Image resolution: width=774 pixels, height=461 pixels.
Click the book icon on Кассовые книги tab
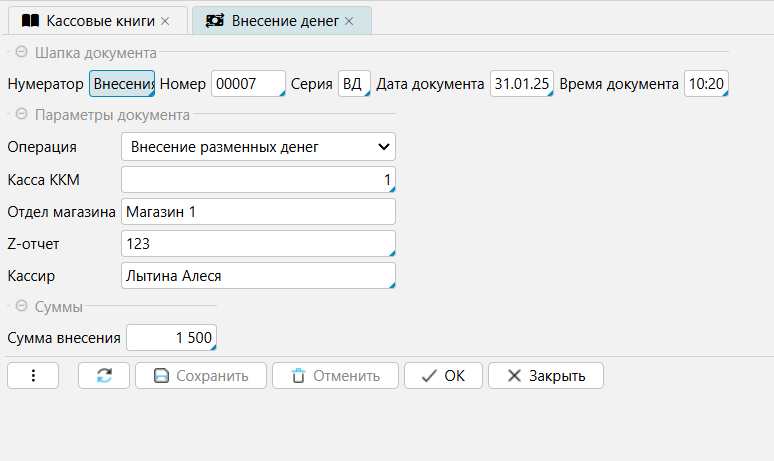click(30, 20)
